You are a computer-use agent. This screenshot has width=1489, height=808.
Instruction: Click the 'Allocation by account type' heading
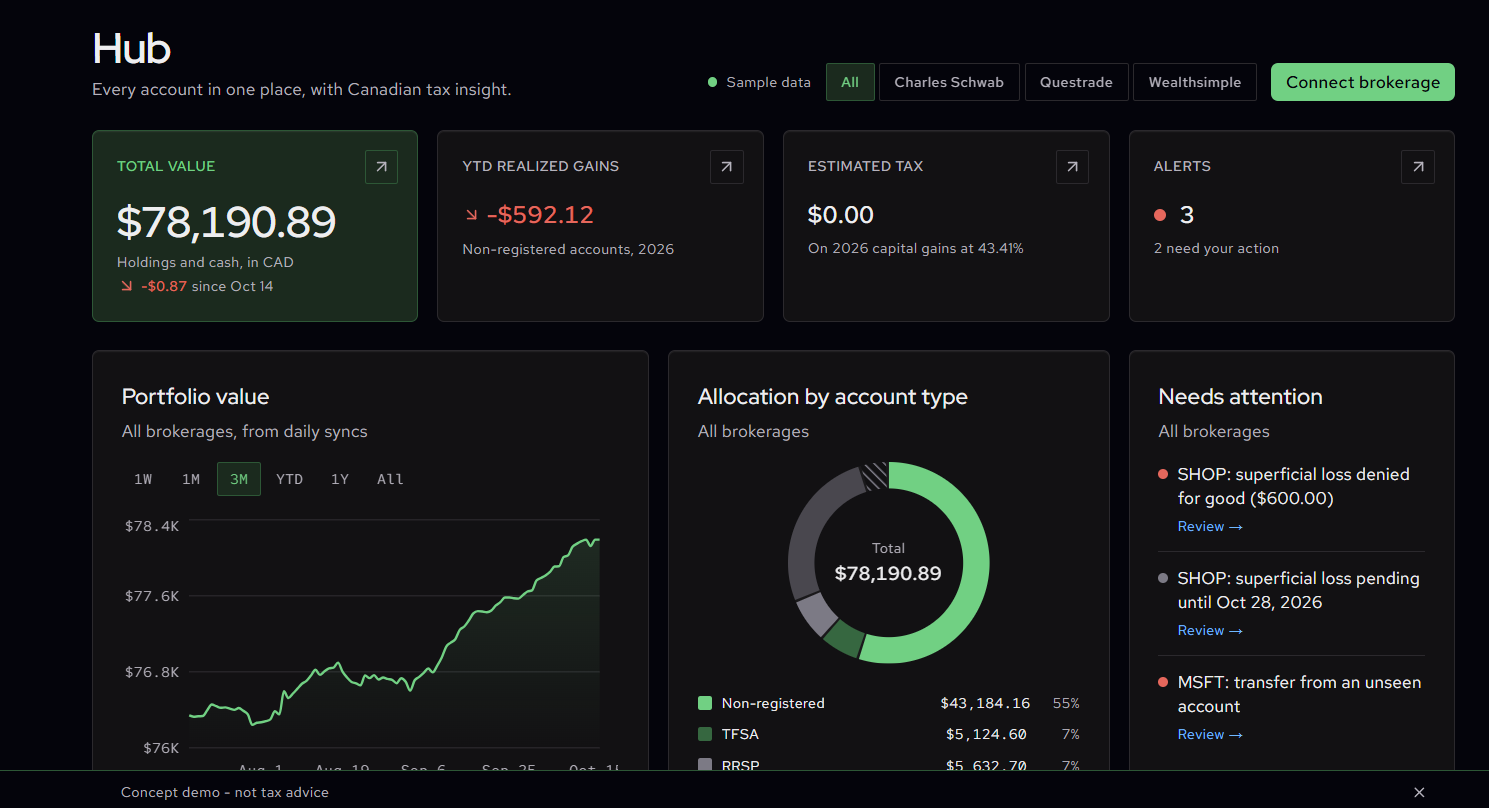point(833,397)
